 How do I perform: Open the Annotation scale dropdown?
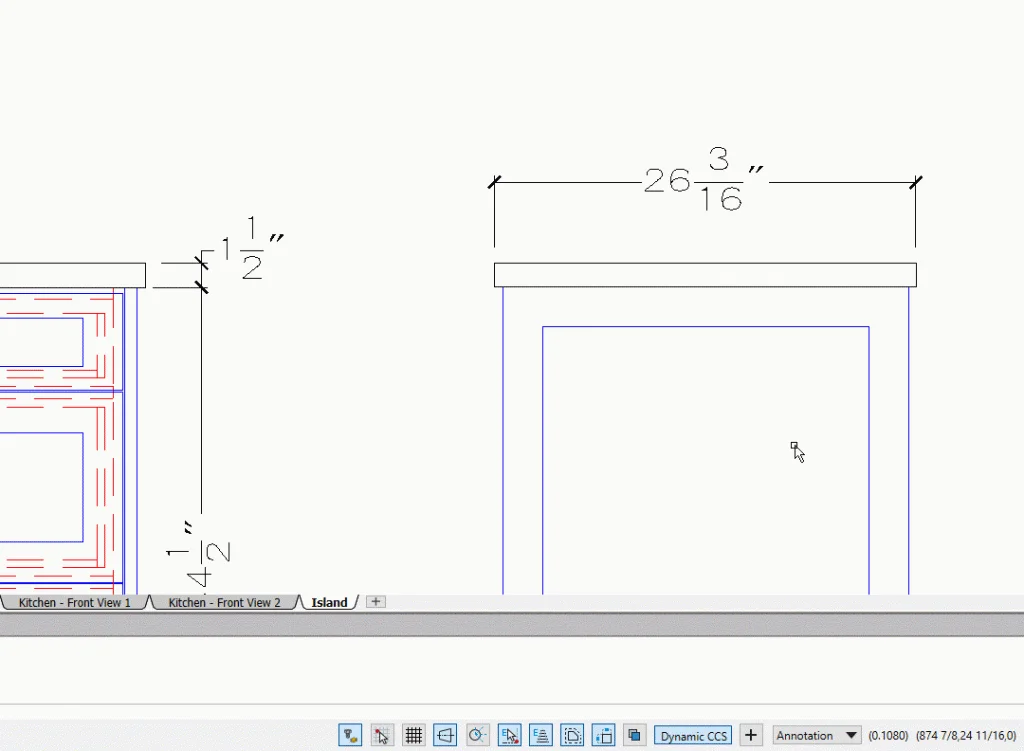tap(817, 736)
